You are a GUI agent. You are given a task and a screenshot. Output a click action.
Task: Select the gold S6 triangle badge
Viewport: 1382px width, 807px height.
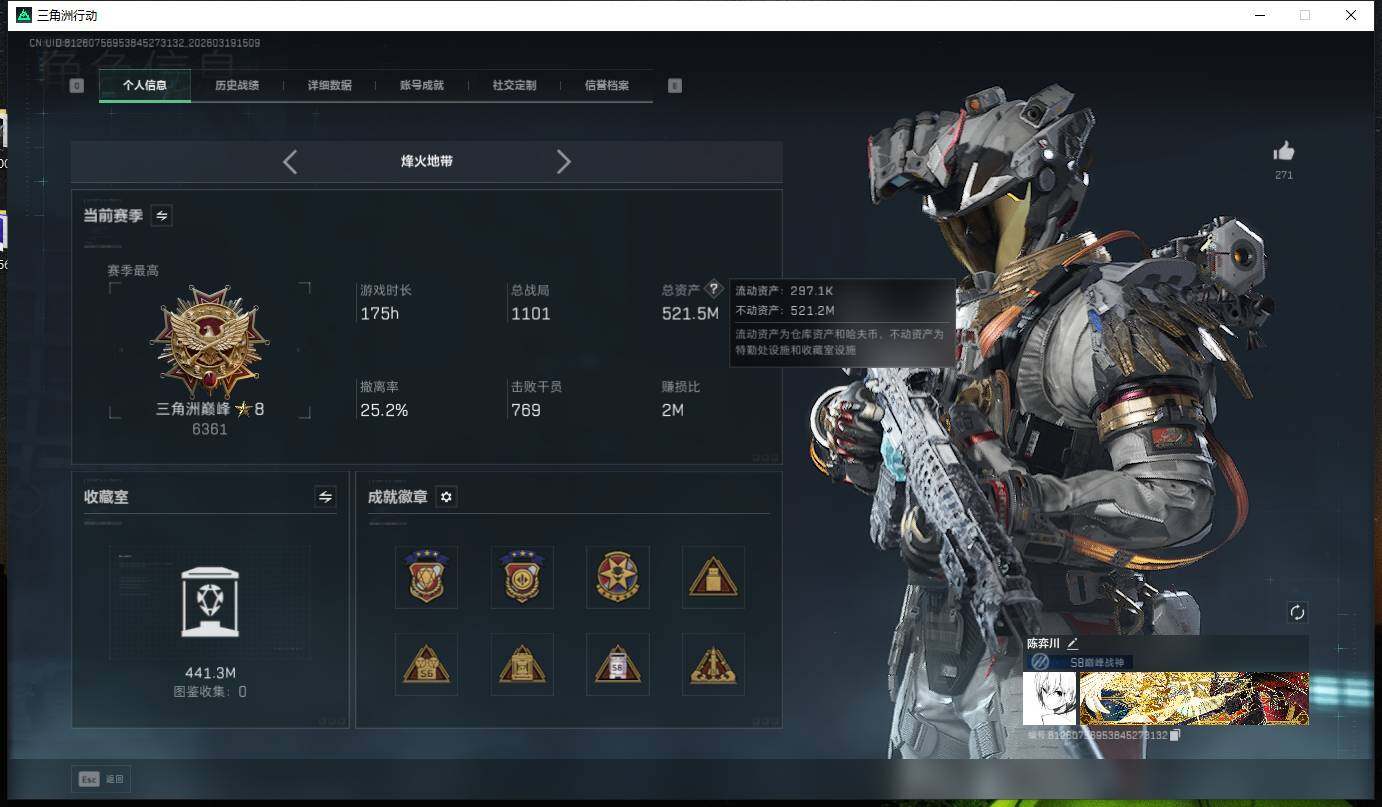426,664
